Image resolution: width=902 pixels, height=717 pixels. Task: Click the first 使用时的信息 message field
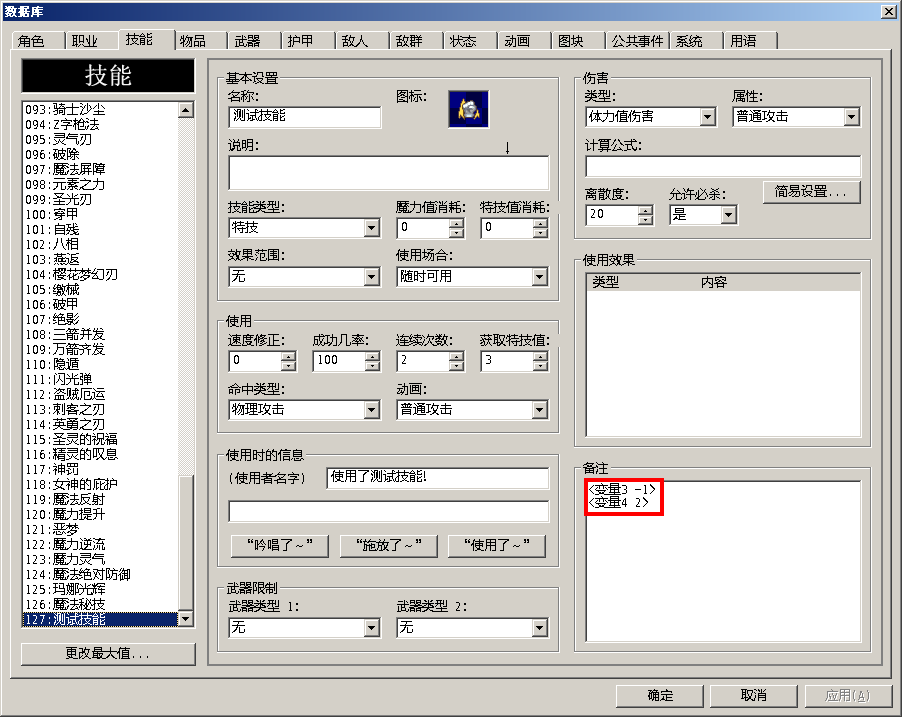pyautogui.click(x=438, y=478)
